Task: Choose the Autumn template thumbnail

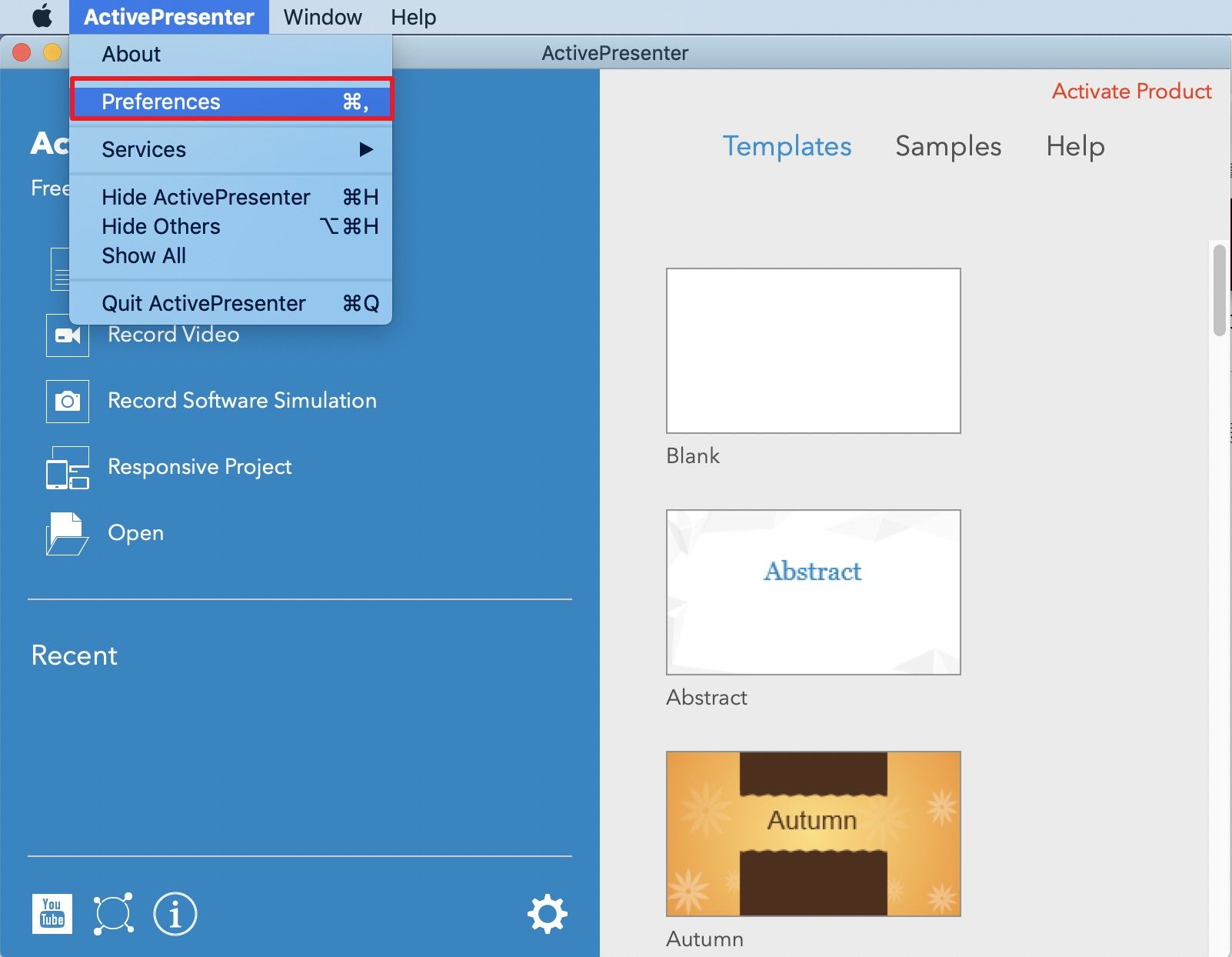Action: 813,834
